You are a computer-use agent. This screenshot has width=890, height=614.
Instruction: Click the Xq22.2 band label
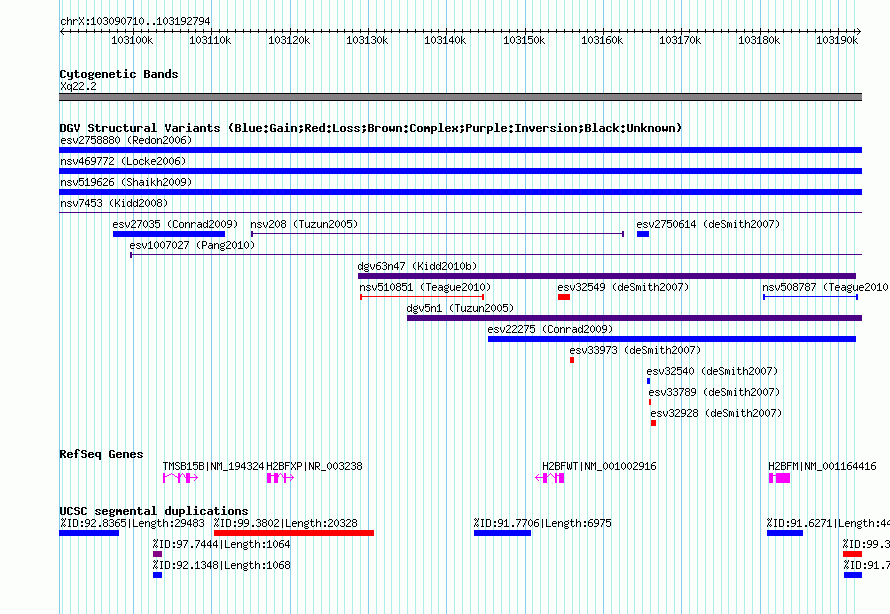tap(78, 86)
